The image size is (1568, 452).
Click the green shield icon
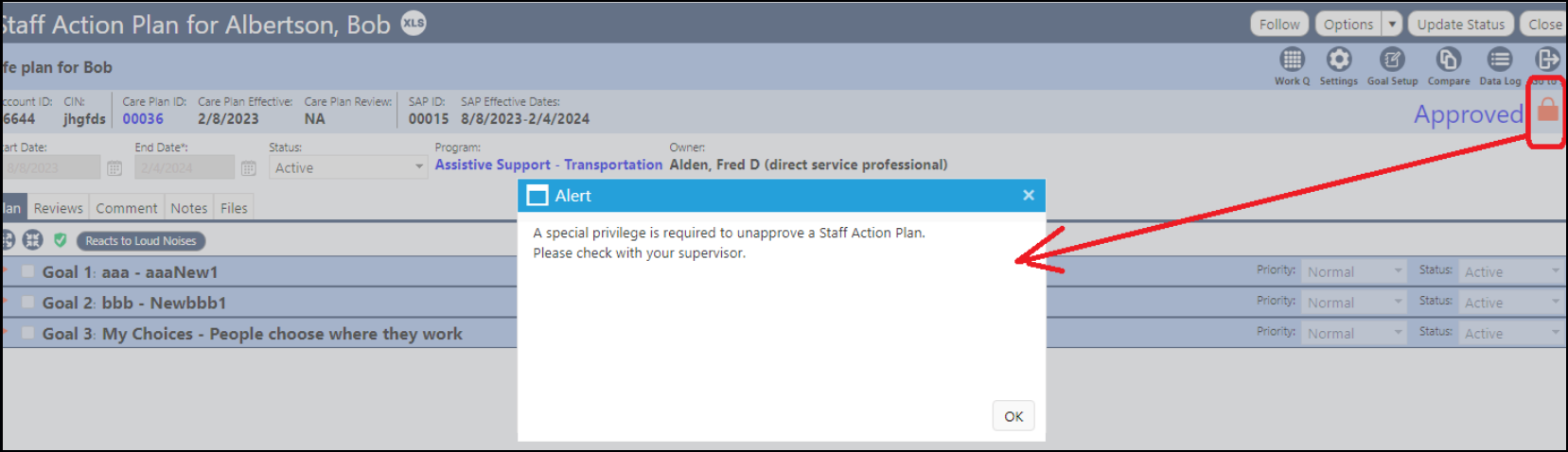click(61, 240)
